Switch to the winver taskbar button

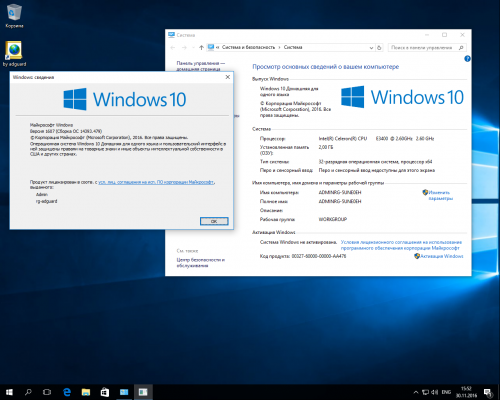click(x=143, y=392)
